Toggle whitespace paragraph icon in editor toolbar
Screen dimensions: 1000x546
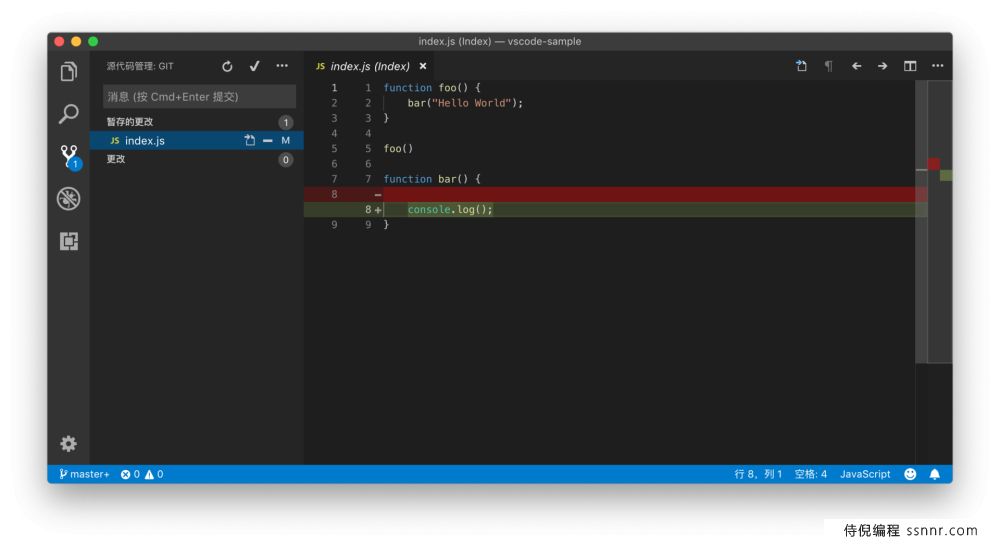click(x=828, y=66)
